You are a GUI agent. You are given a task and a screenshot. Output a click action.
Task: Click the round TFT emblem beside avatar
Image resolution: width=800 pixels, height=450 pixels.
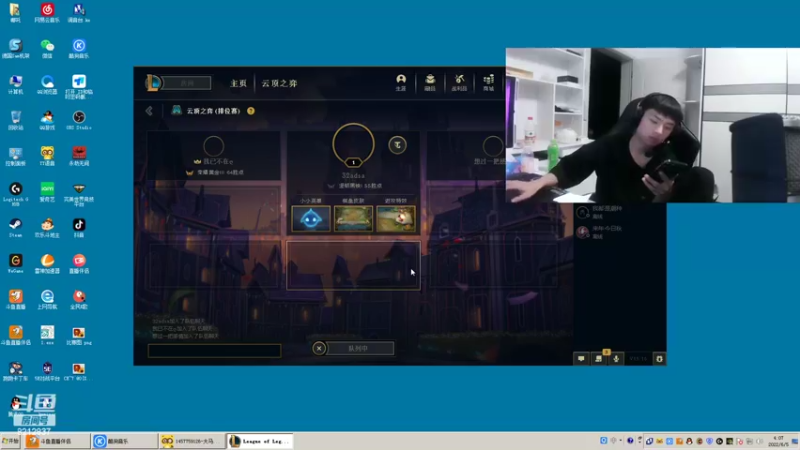coord(397,145)
